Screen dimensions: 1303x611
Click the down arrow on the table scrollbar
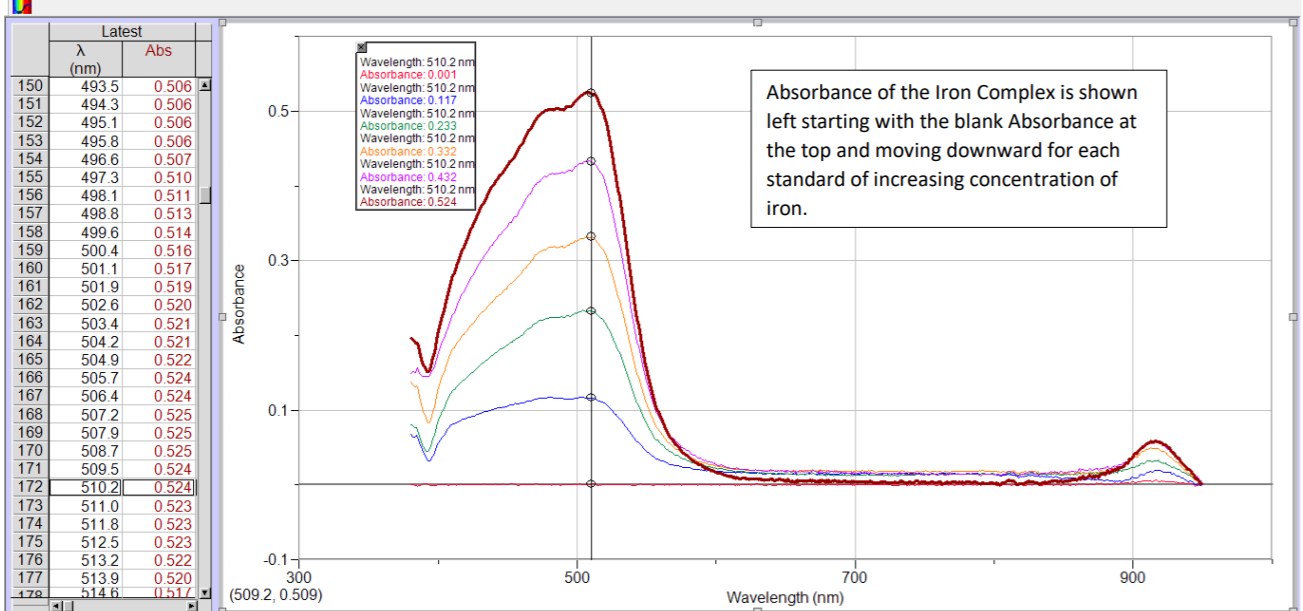coord(203,592)
